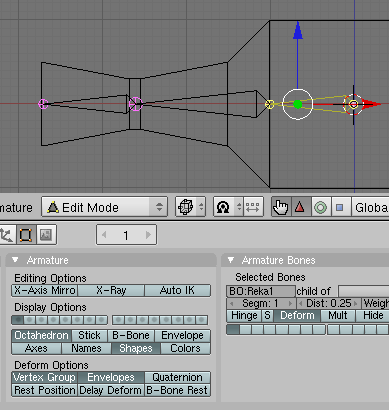Image resolution: width=389 pixels, height=410 pixels.
Task: Toggle the B-Bone Rest button
Action: coord(177,390)
